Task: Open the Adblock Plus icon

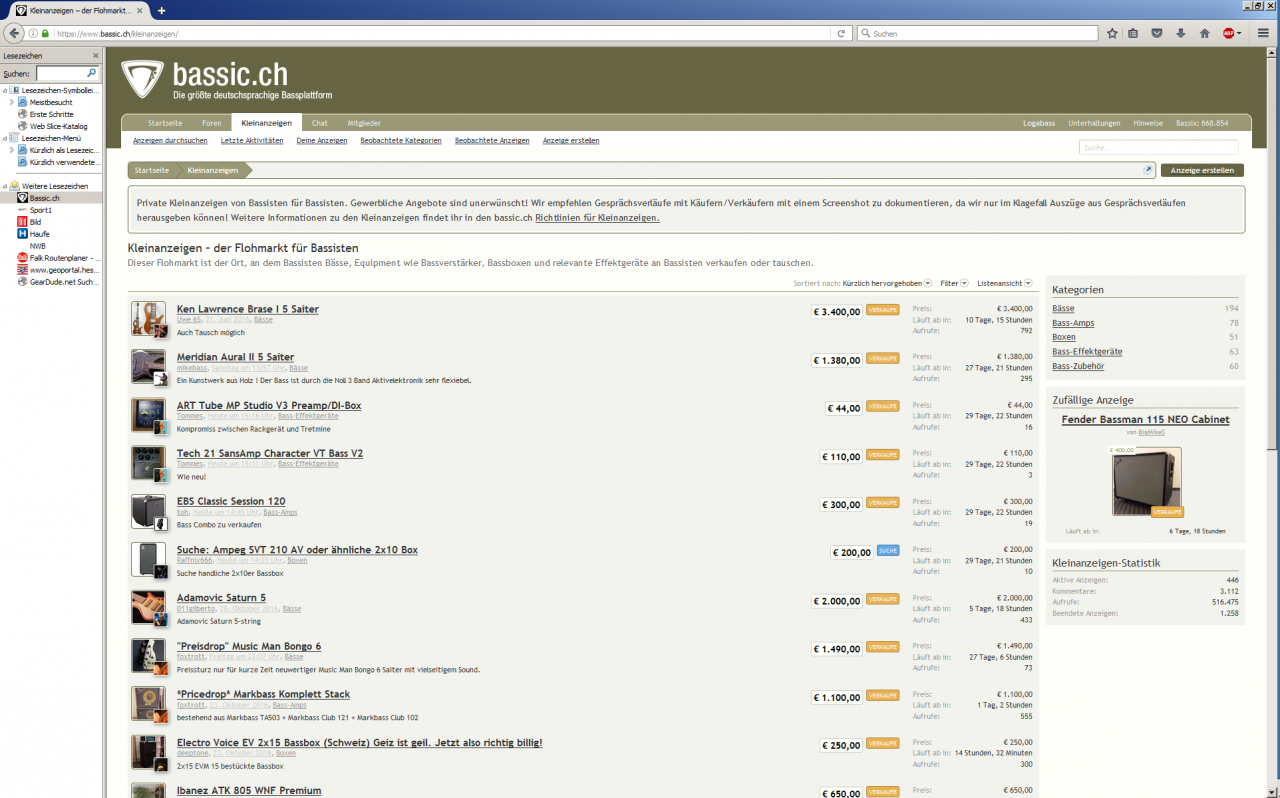Action: (1229, 33)
